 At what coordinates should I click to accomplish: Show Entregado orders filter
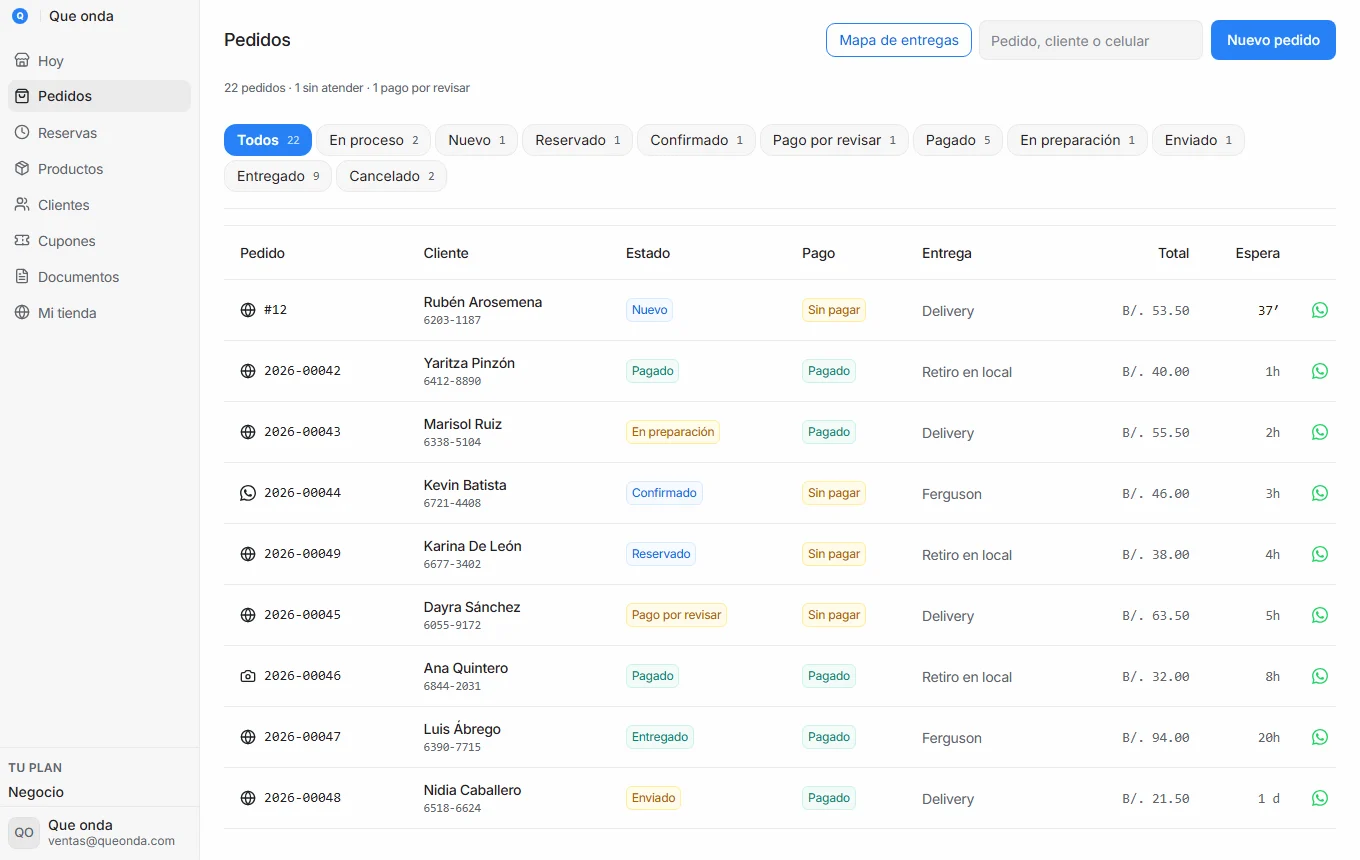(278, 176)
